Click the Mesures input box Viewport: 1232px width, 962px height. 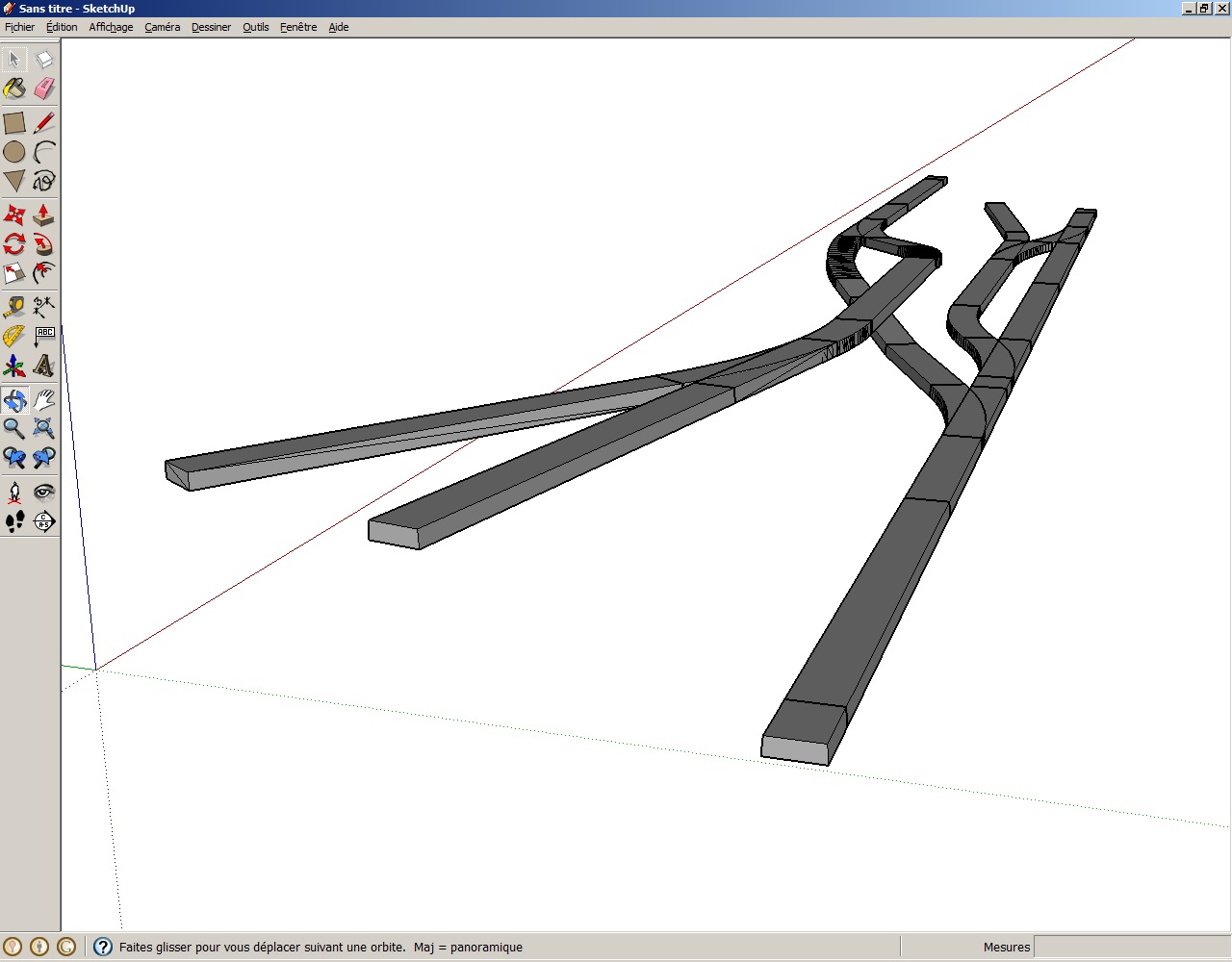pos(1132,947)
